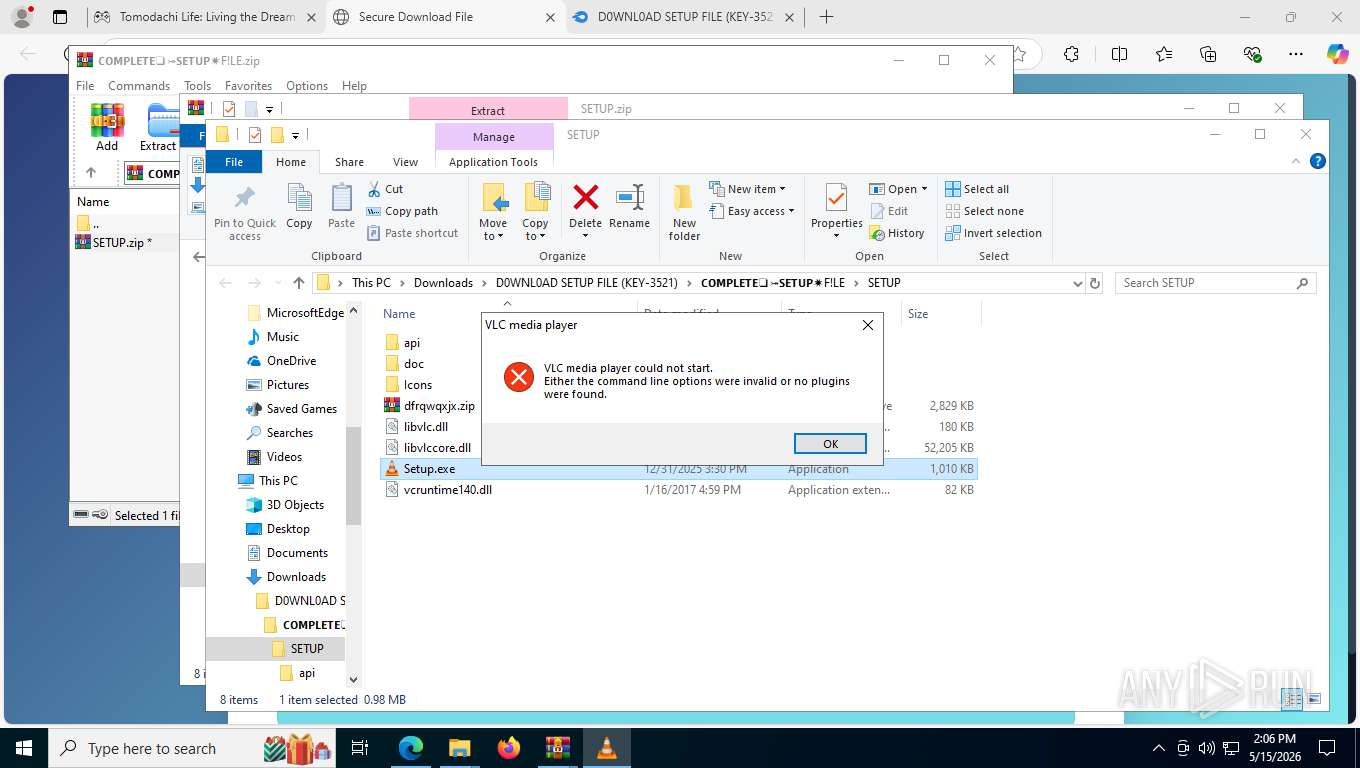Switch to the View ribbon tab
Image resolution: width=1360 pixels, height=768 pixels.
[405, 162]
